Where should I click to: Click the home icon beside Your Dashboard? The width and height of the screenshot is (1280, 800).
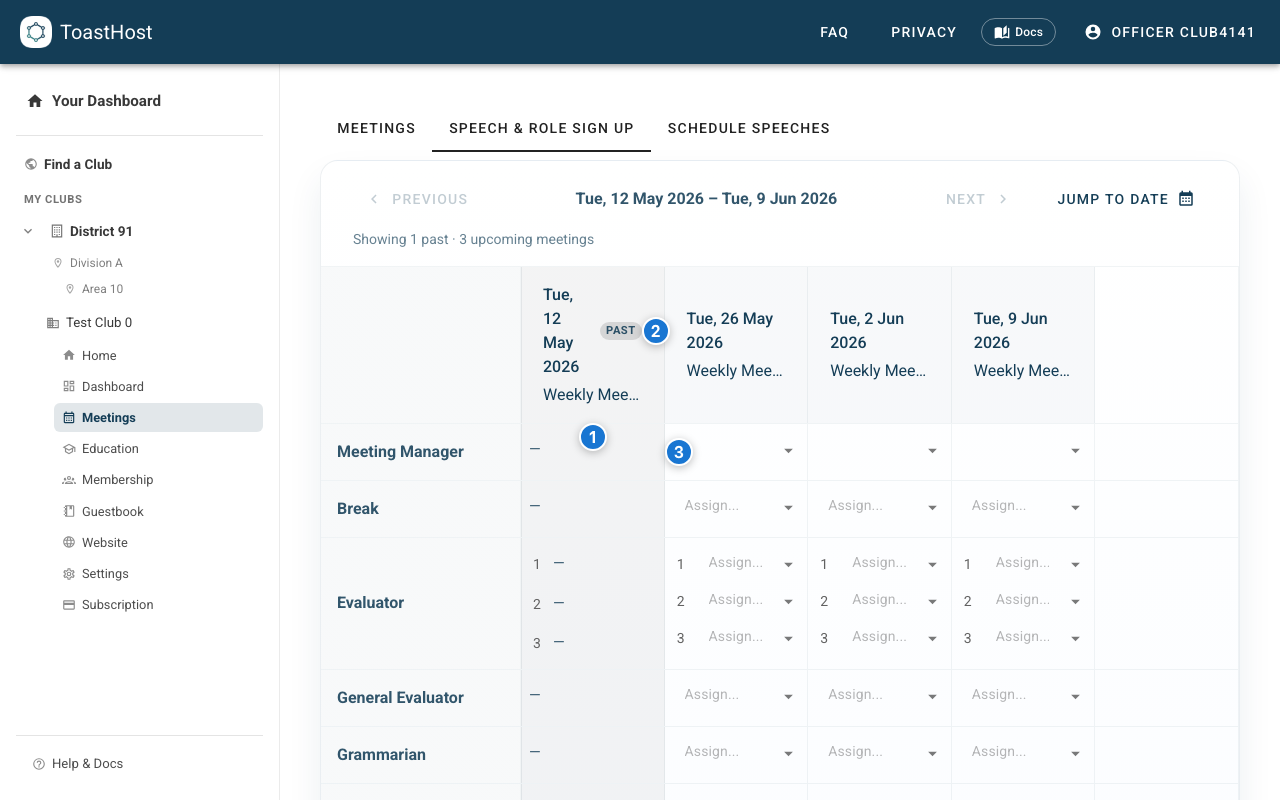click(35, 101)
